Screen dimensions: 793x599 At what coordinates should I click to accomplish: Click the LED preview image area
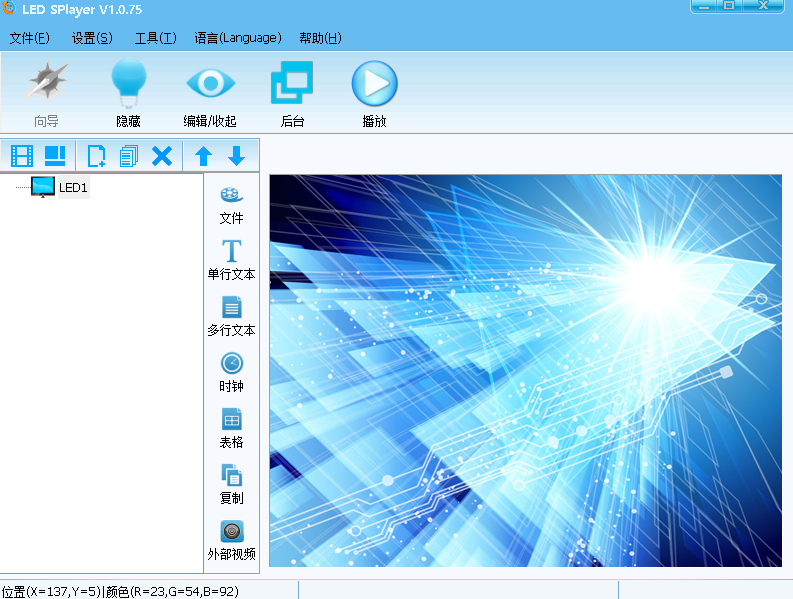click(x=525, y=371)
